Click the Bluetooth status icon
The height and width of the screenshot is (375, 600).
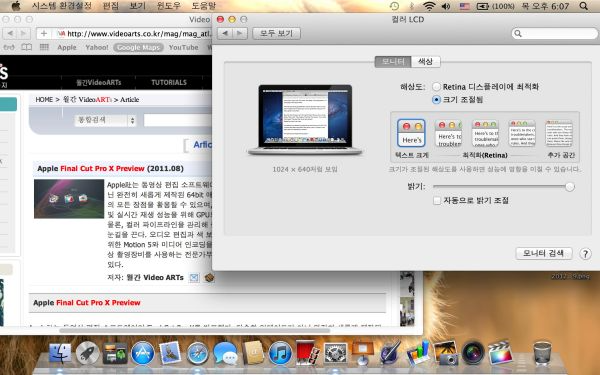pyautogui.click(x=412, y=6)
